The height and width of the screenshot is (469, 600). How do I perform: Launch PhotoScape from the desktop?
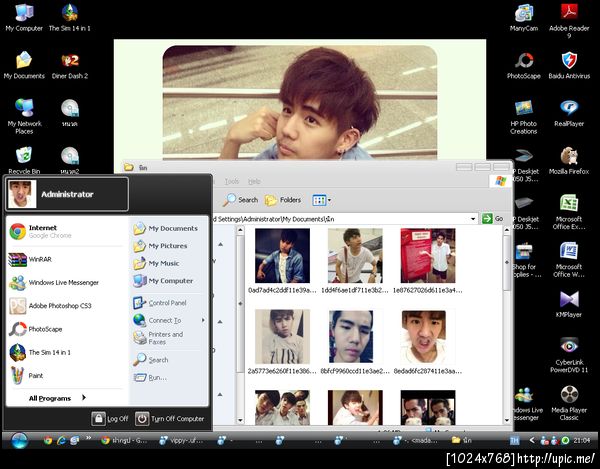523,65
